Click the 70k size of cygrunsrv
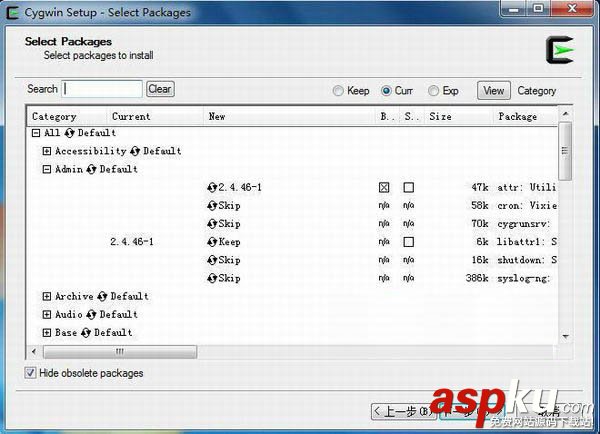 [480, 224]
